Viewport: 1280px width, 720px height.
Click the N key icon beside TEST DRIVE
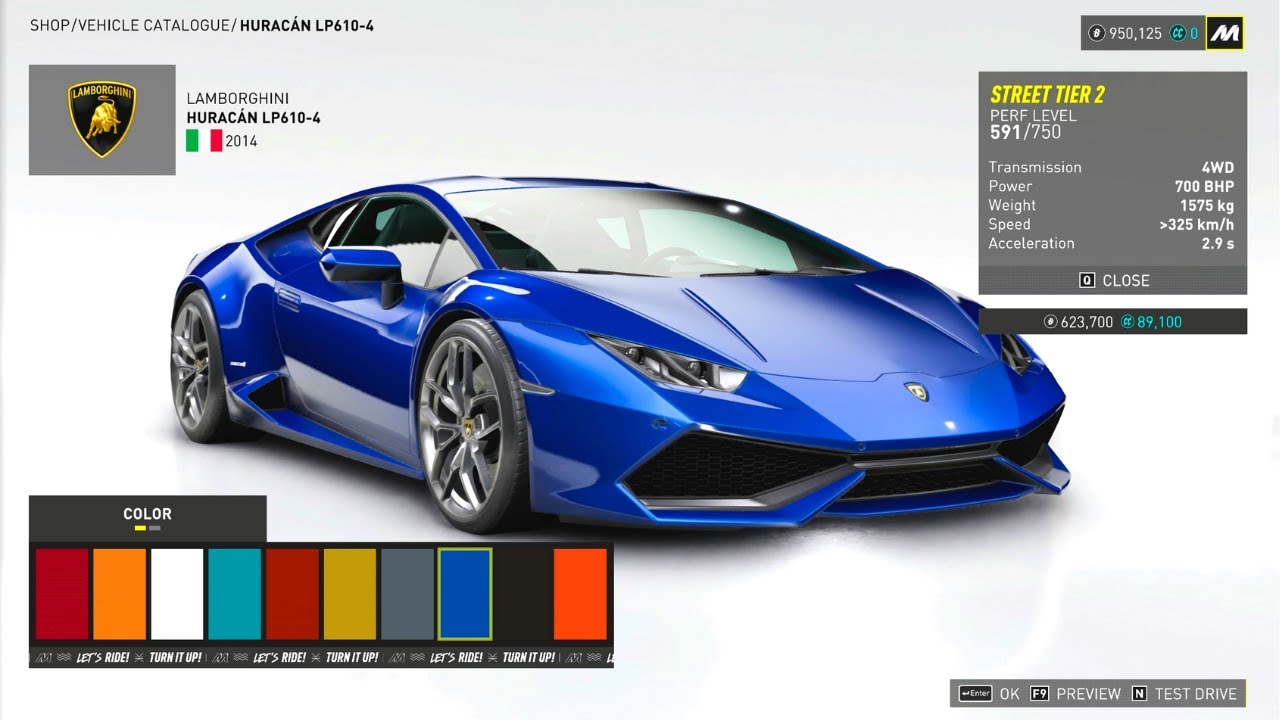click(x=1139, y=693)
